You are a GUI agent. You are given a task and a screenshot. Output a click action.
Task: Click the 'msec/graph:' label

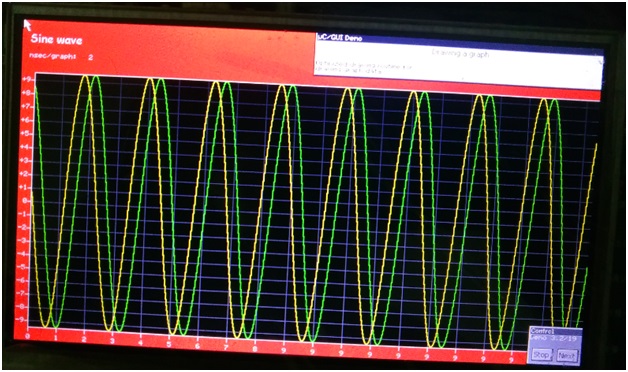[52, 56]
